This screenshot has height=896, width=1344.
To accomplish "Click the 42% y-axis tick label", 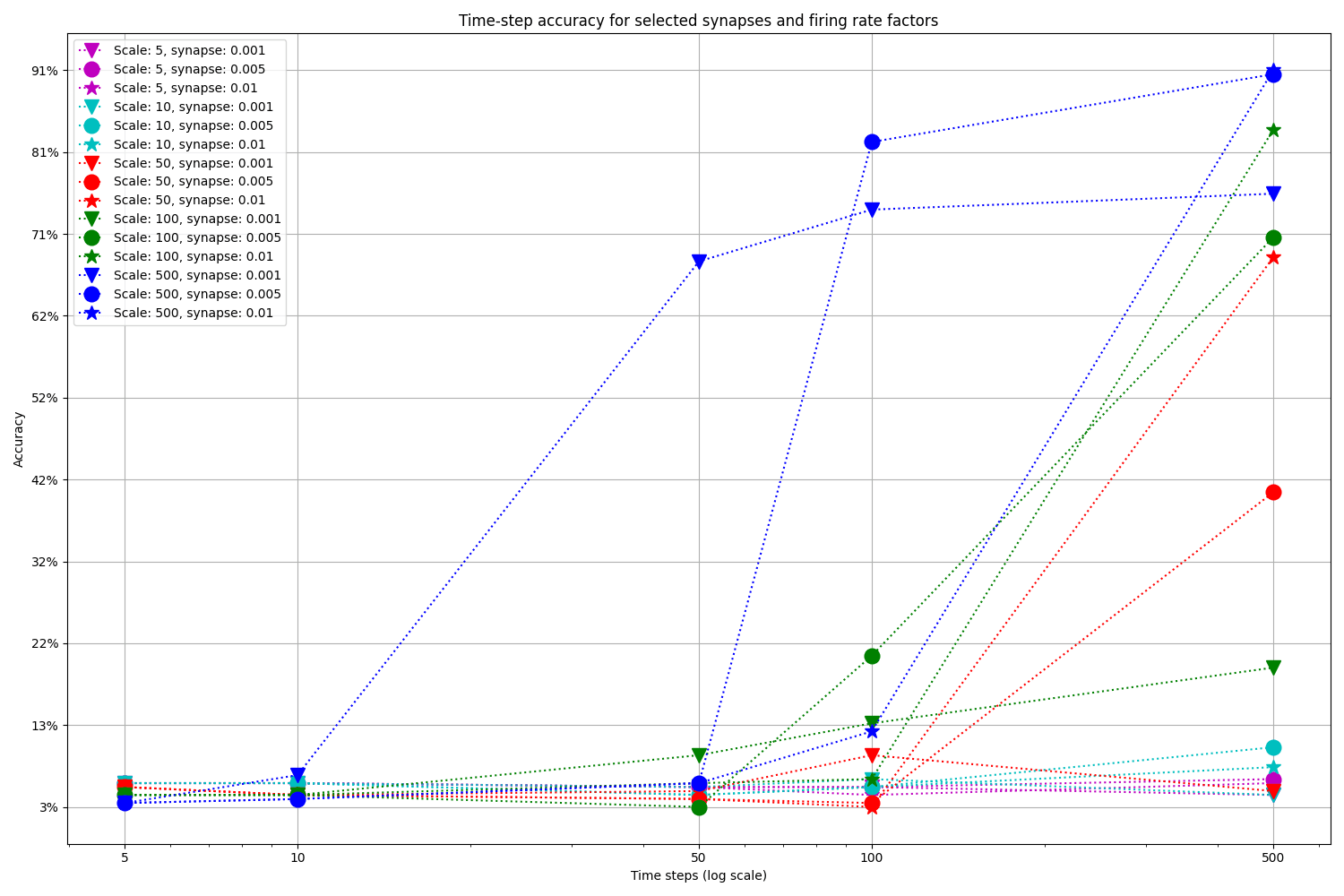I will pos(46,480).
